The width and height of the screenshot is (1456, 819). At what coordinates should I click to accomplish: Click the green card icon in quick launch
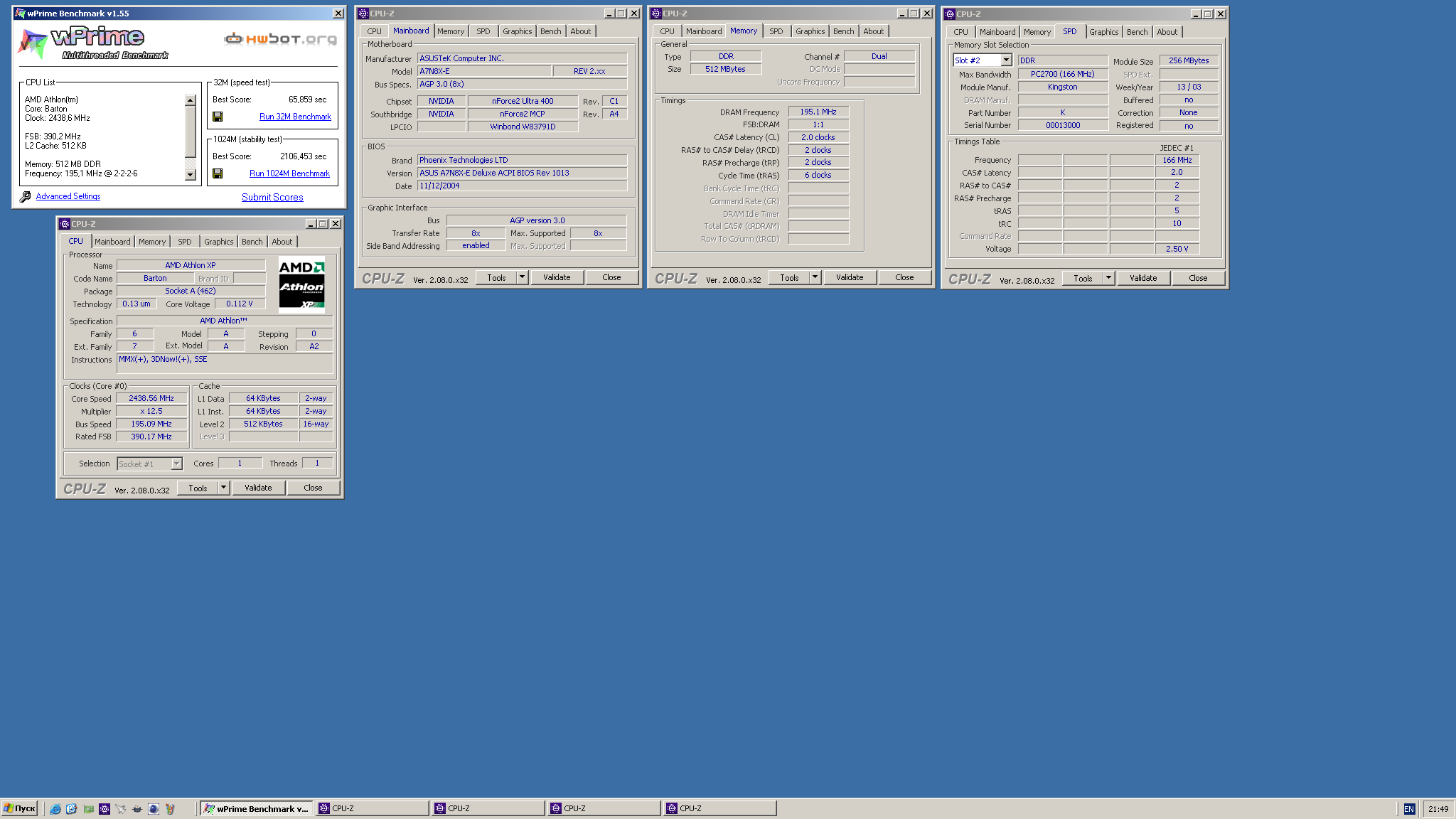pos(88,809)
